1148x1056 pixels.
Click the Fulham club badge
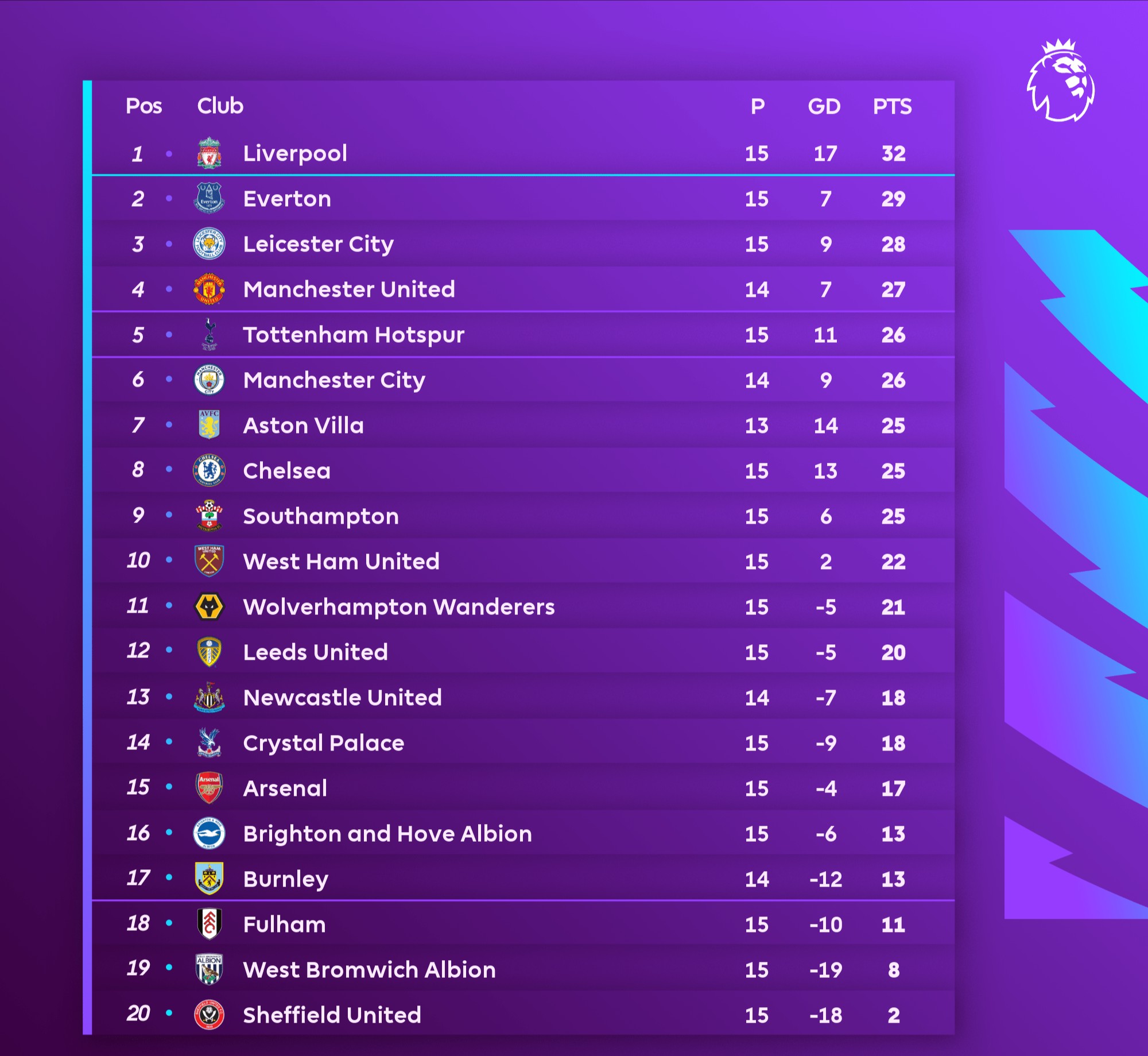pyautogui.click(x=209, y=923)
